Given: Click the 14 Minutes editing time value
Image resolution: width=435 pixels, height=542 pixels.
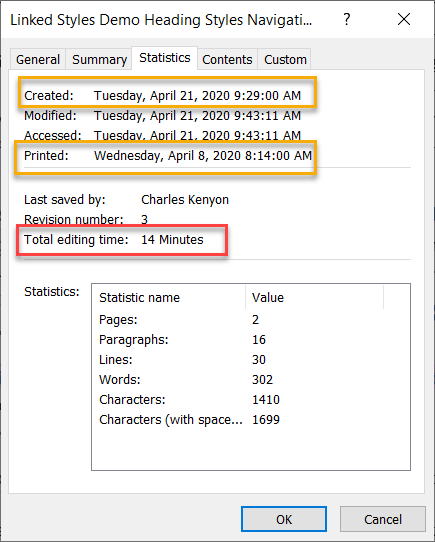Looking at the screenshot, I should (x=172, y=240).
